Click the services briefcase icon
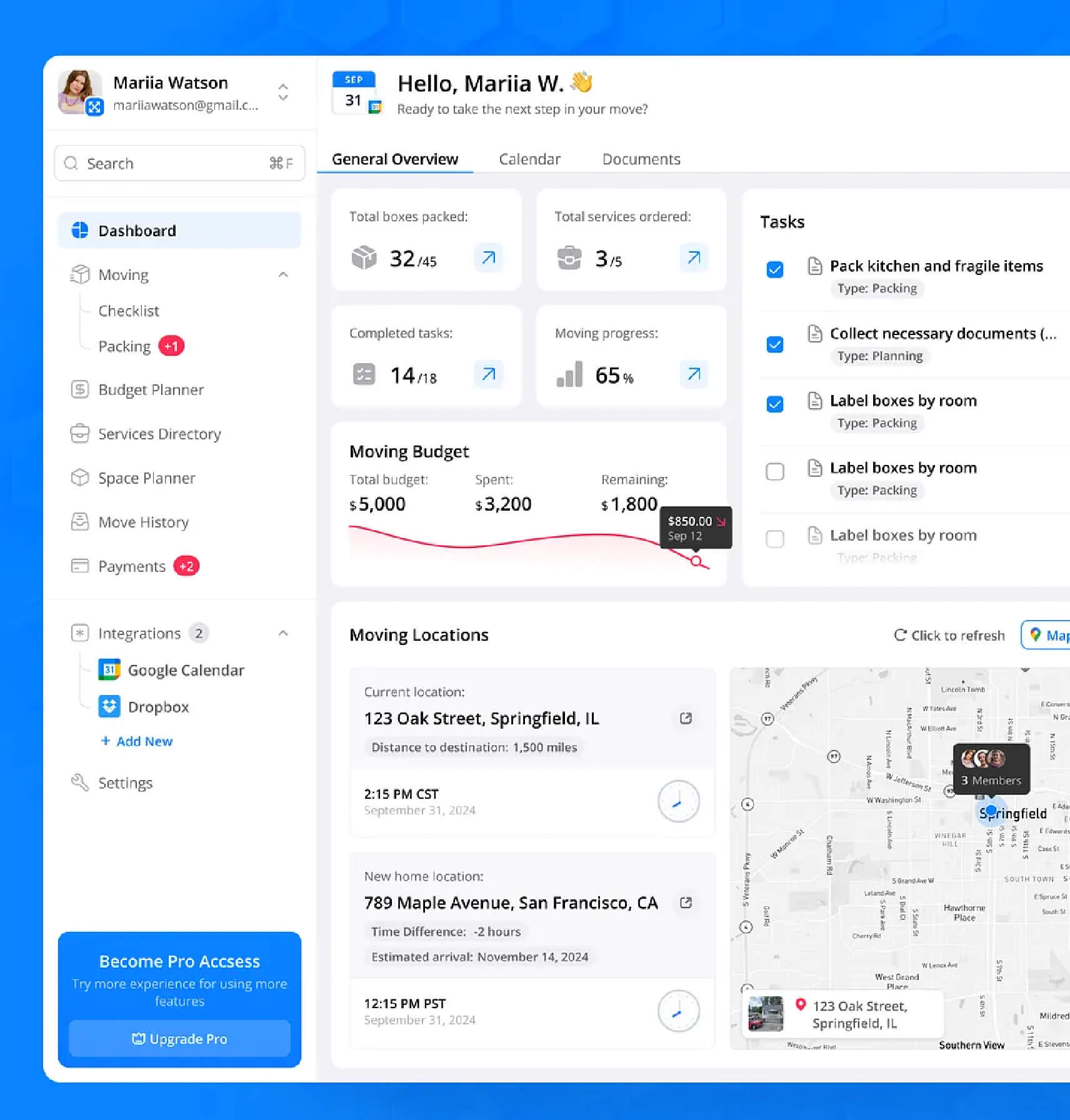The height and width of the screenshot is (1120, 1070). [x=569, y=257]
